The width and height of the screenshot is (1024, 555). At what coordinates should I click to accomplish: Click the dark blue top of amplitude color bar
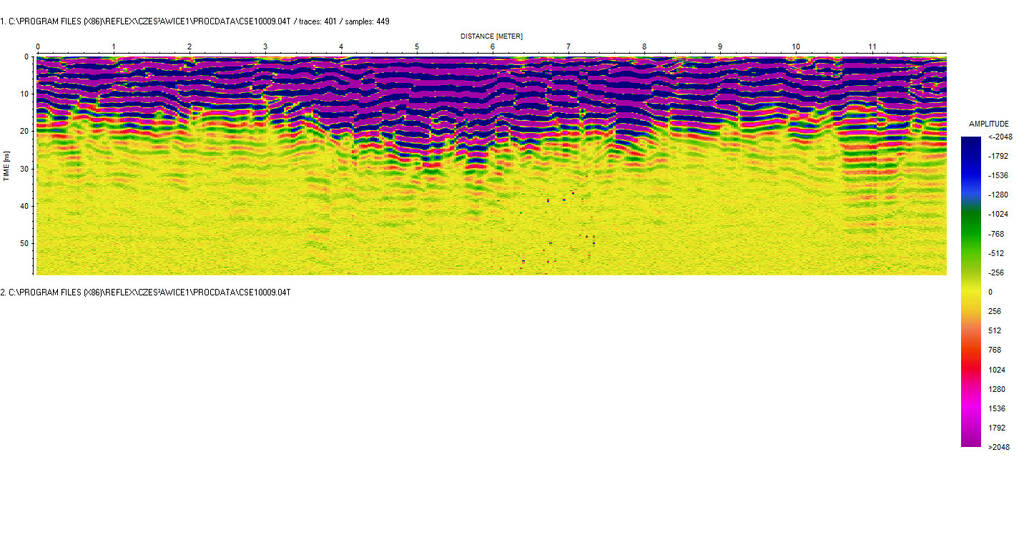pyautogui.click(x=971, y=143)
